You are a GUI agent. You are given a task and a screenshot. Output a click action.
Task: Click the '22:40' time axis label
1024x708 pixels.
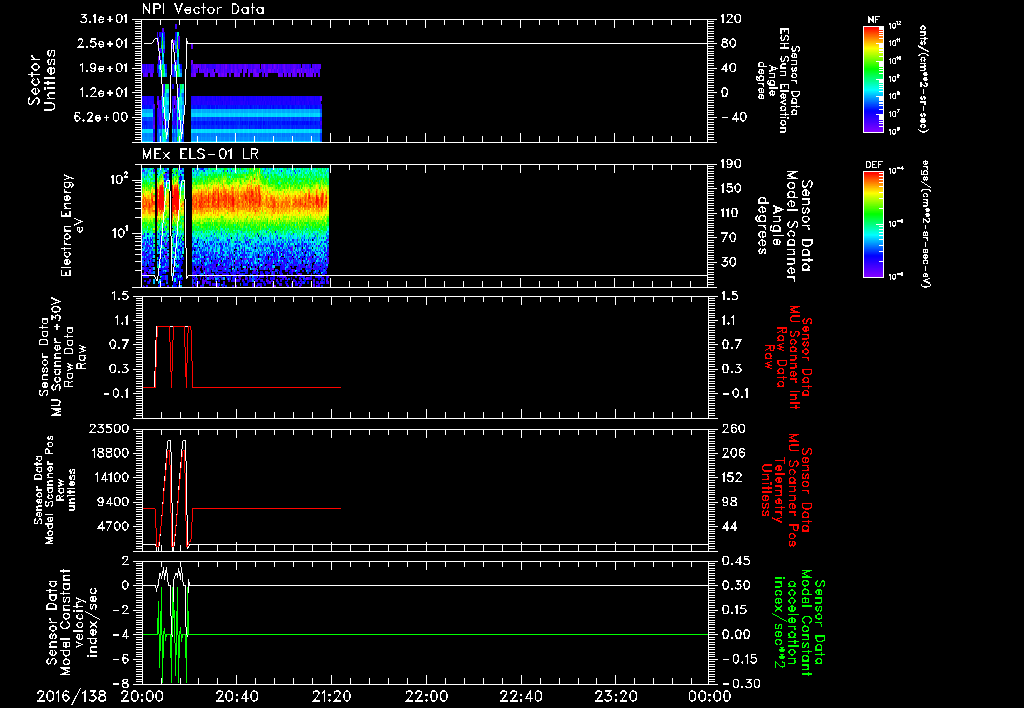point(520,697)
